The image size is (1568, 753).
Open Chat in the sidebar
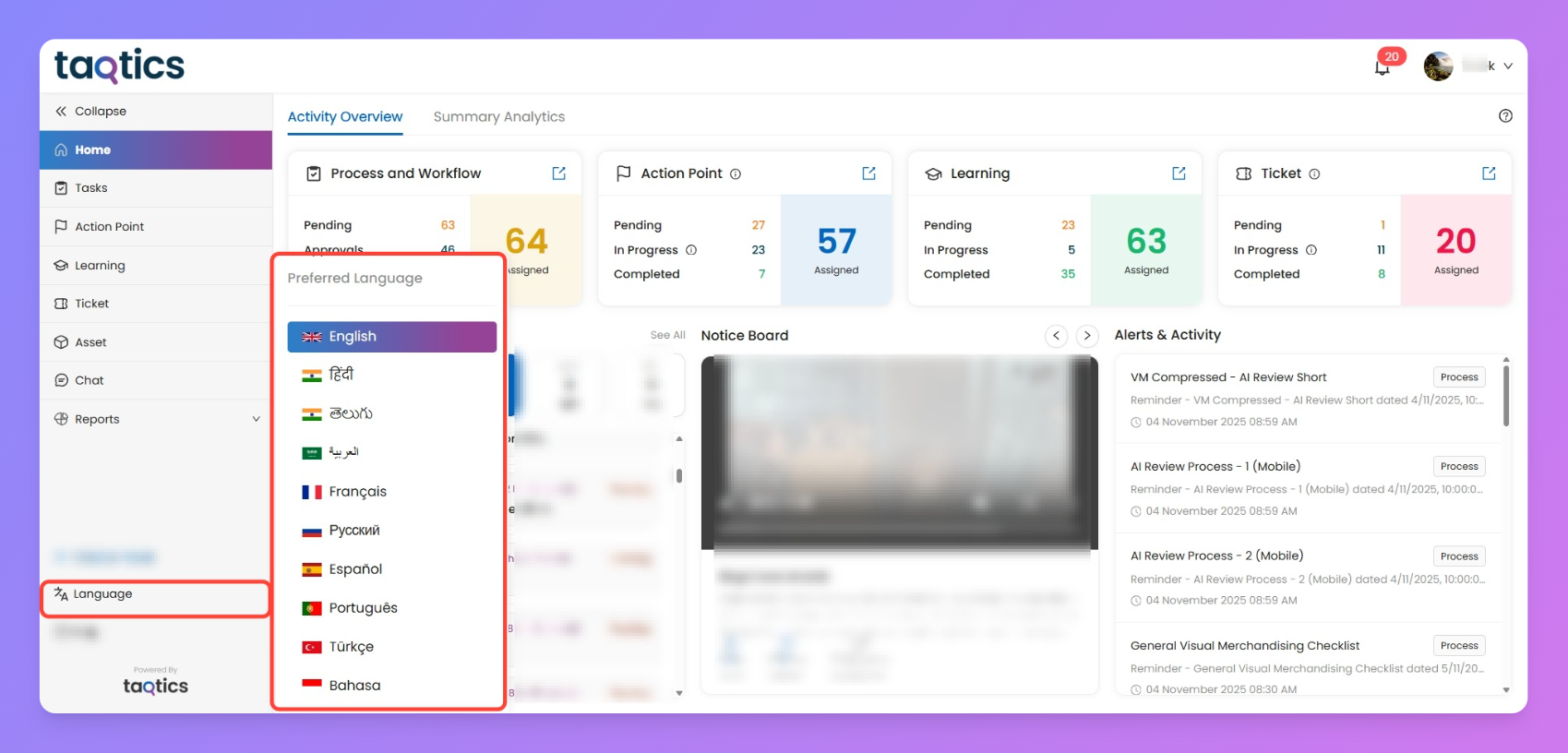156,380
